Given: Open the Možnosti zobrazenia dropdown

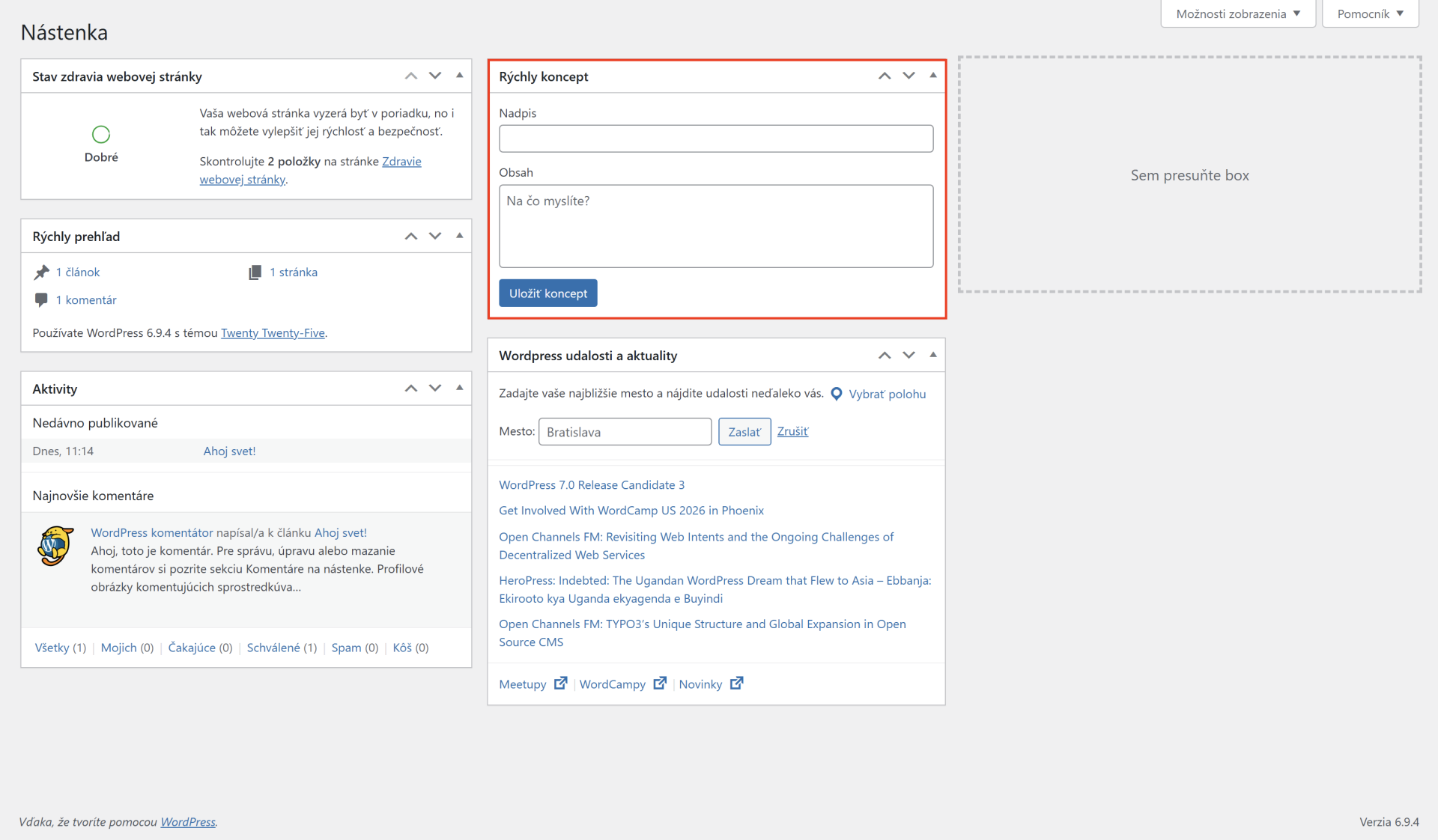Looking at the screenshot, I should tap(1238, 13).
